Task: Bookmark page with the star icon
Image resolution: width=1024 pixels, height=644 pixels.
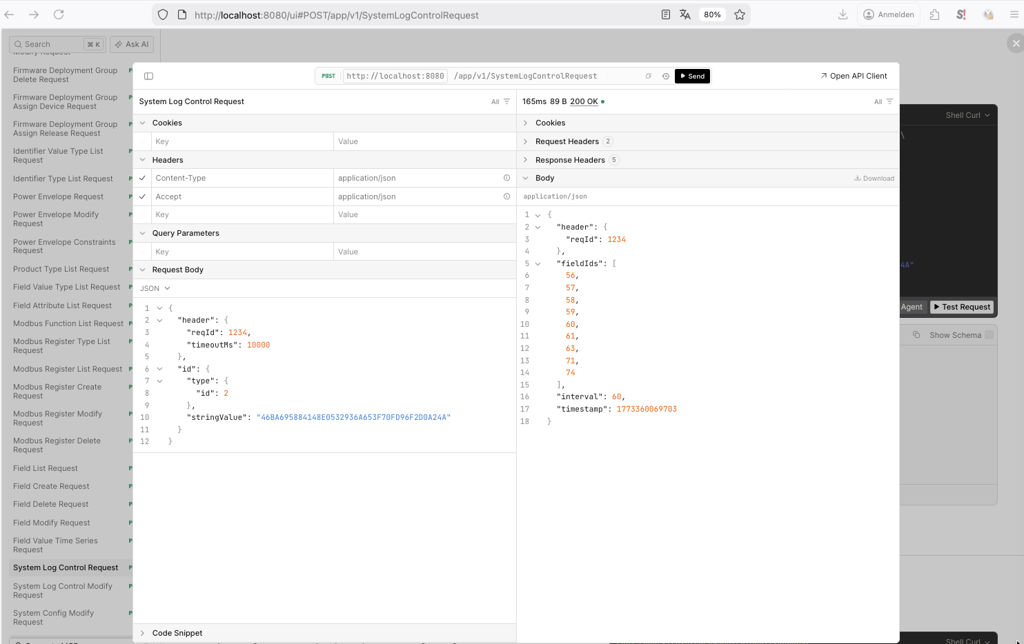Action: pos(739,14)
